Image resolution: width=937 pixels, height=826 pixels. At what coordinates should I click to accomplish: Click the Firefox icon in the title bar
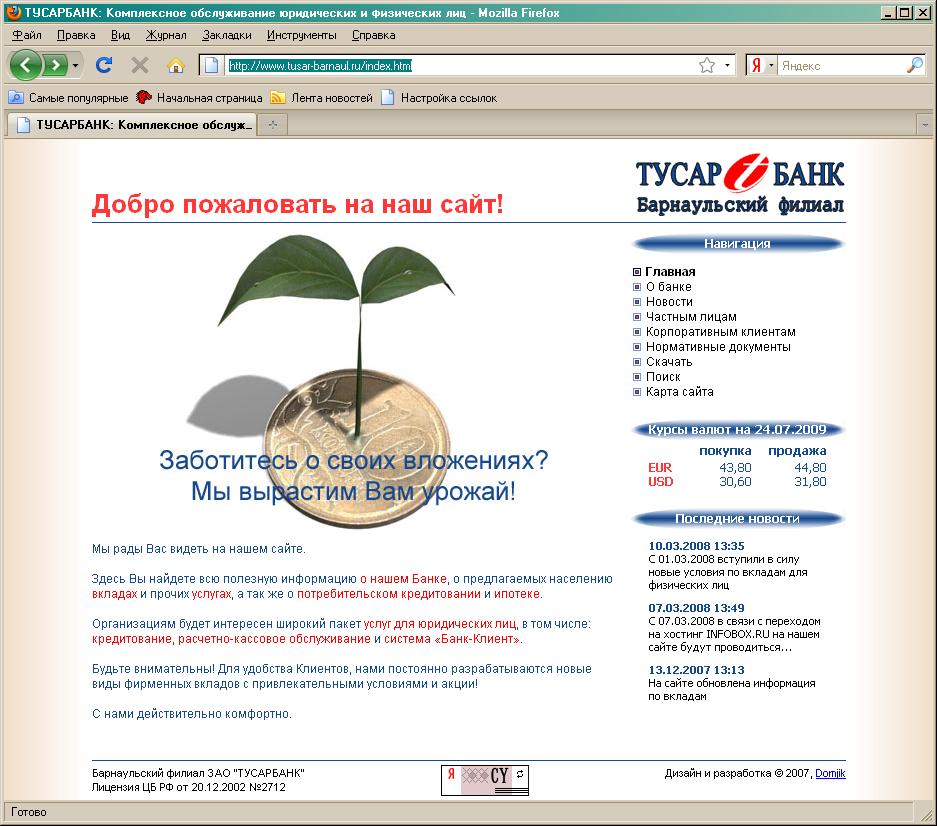(13, 13)
